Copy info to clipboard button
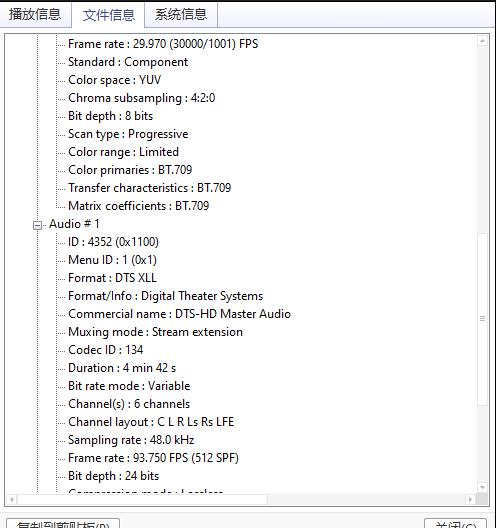496x528 pixels. (x=63, y=524)
